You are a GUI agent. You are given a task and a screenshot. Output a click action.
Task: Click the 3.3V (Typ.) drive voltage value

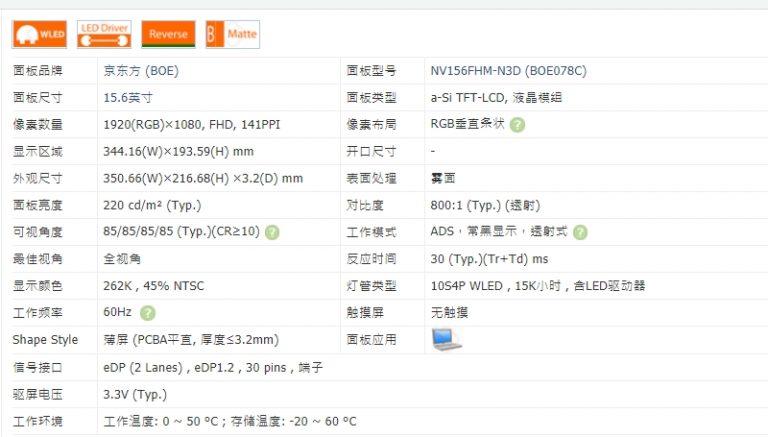(x=137, y=394)
